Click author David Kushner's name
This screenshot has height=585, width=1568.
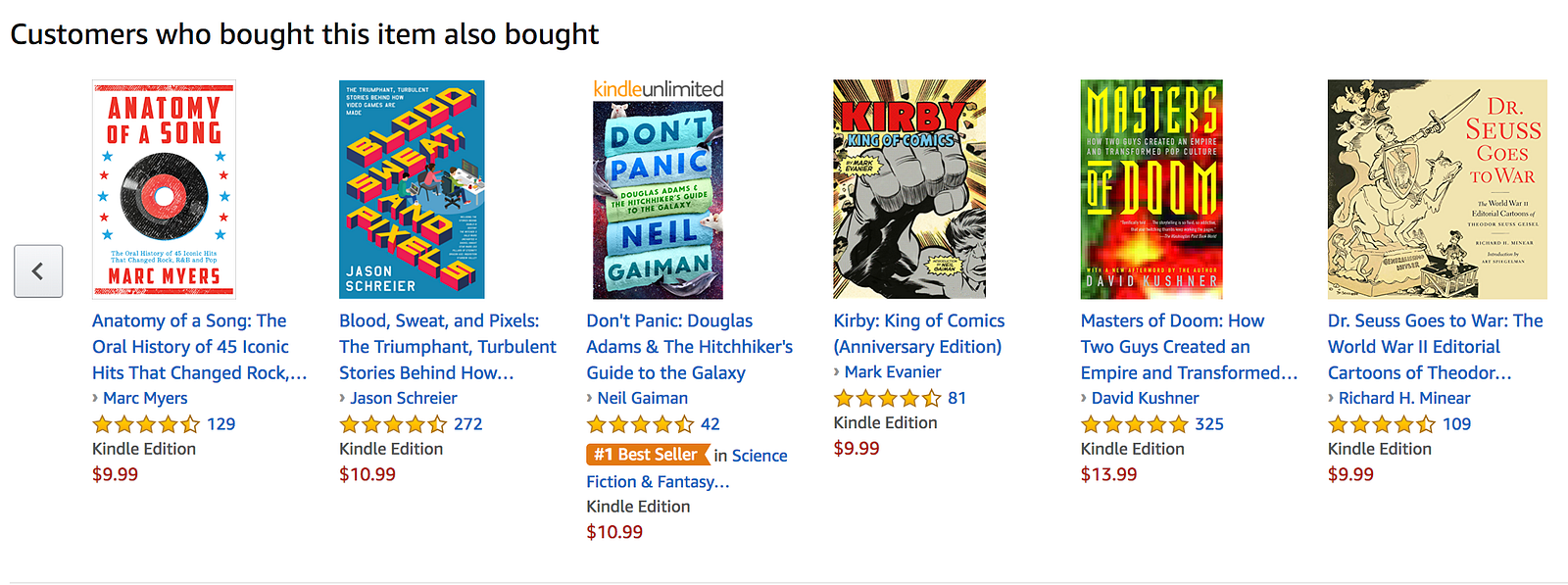point(1145,398)
